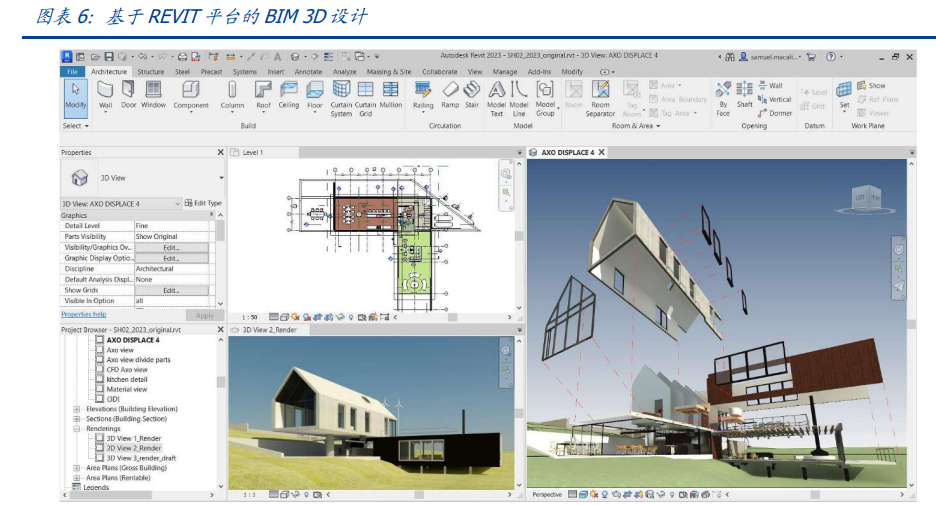This screenshot has width=936, height=505.
Task: Select the Model Text tool
Action: coord(496,98)
